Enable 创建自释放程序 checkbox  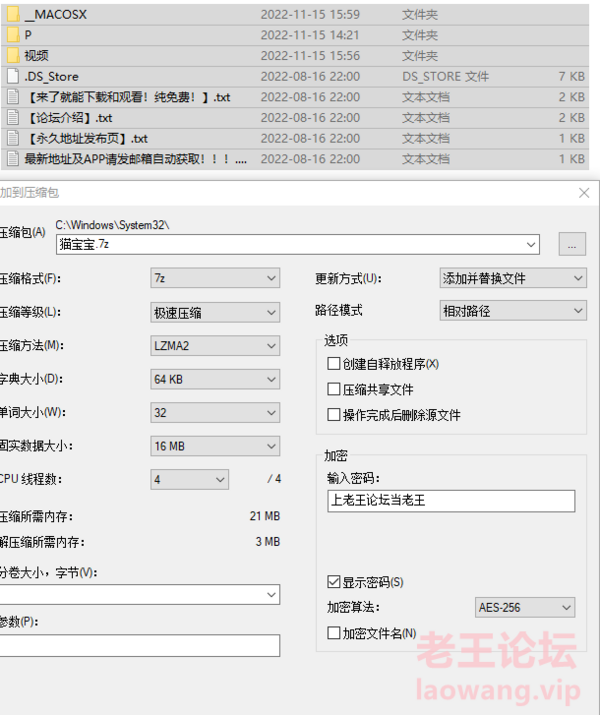[x=334, y=363]
